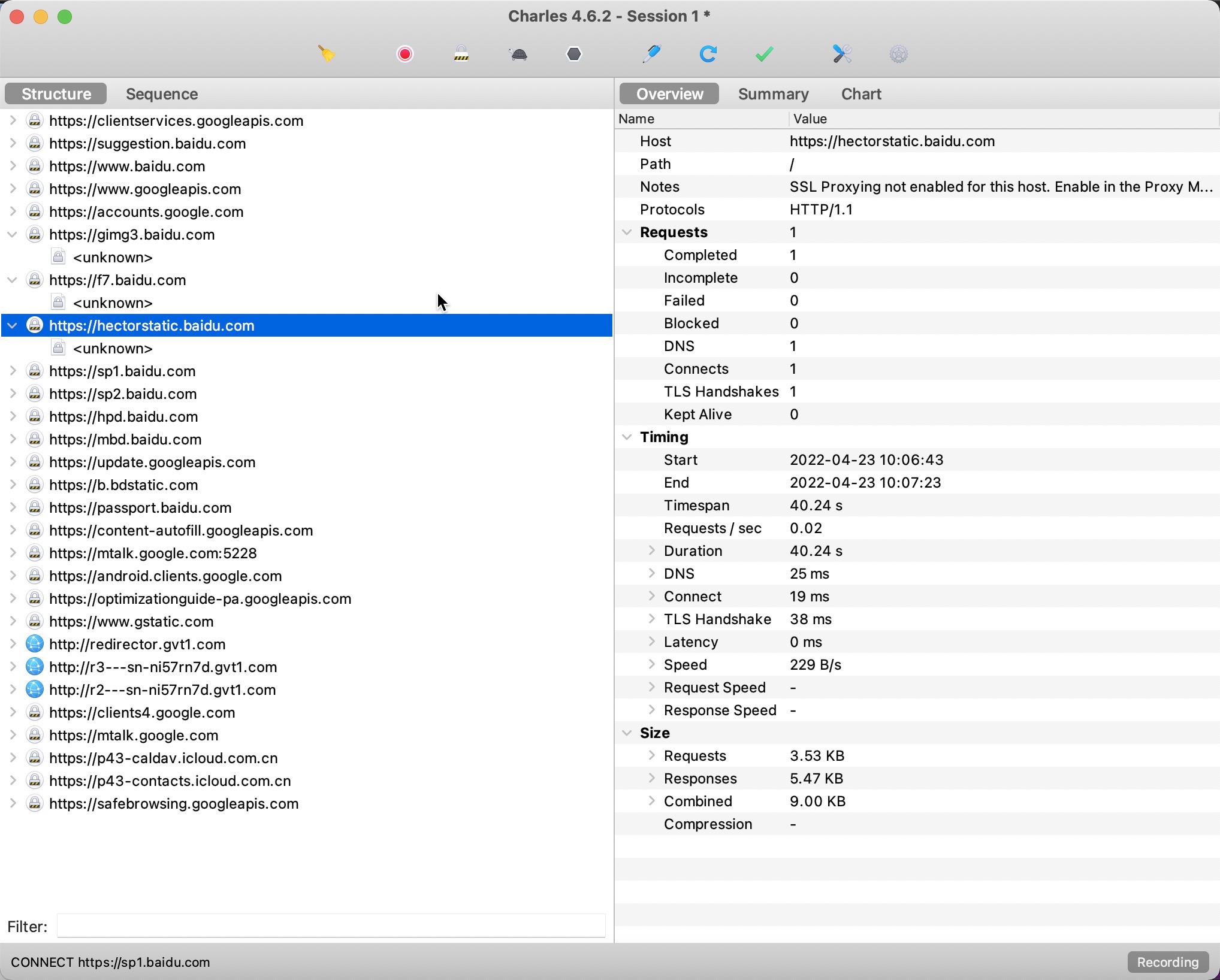
Task: Toggle the Checkmark/Breakpoints enable icon
Action: pyautogui.click(x=764, y=54)
